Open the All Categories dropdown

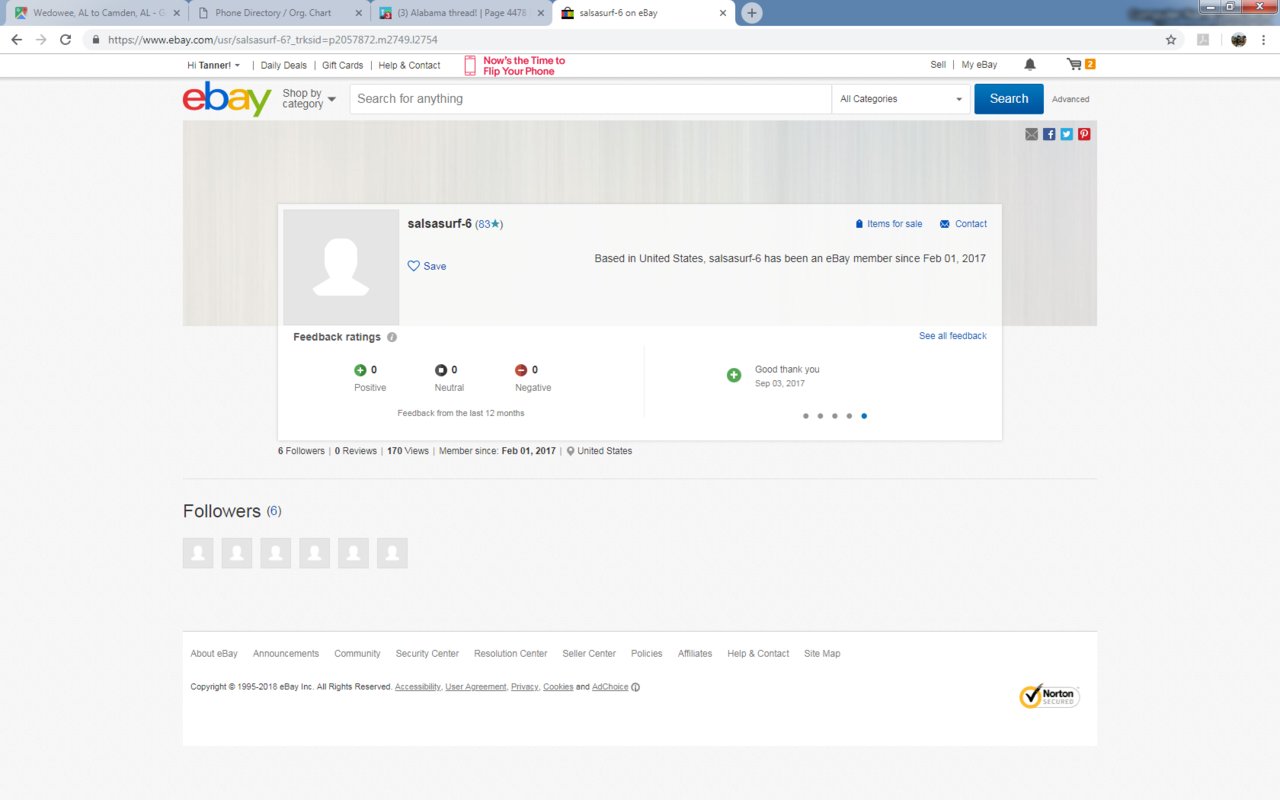[x=901, y=99]
